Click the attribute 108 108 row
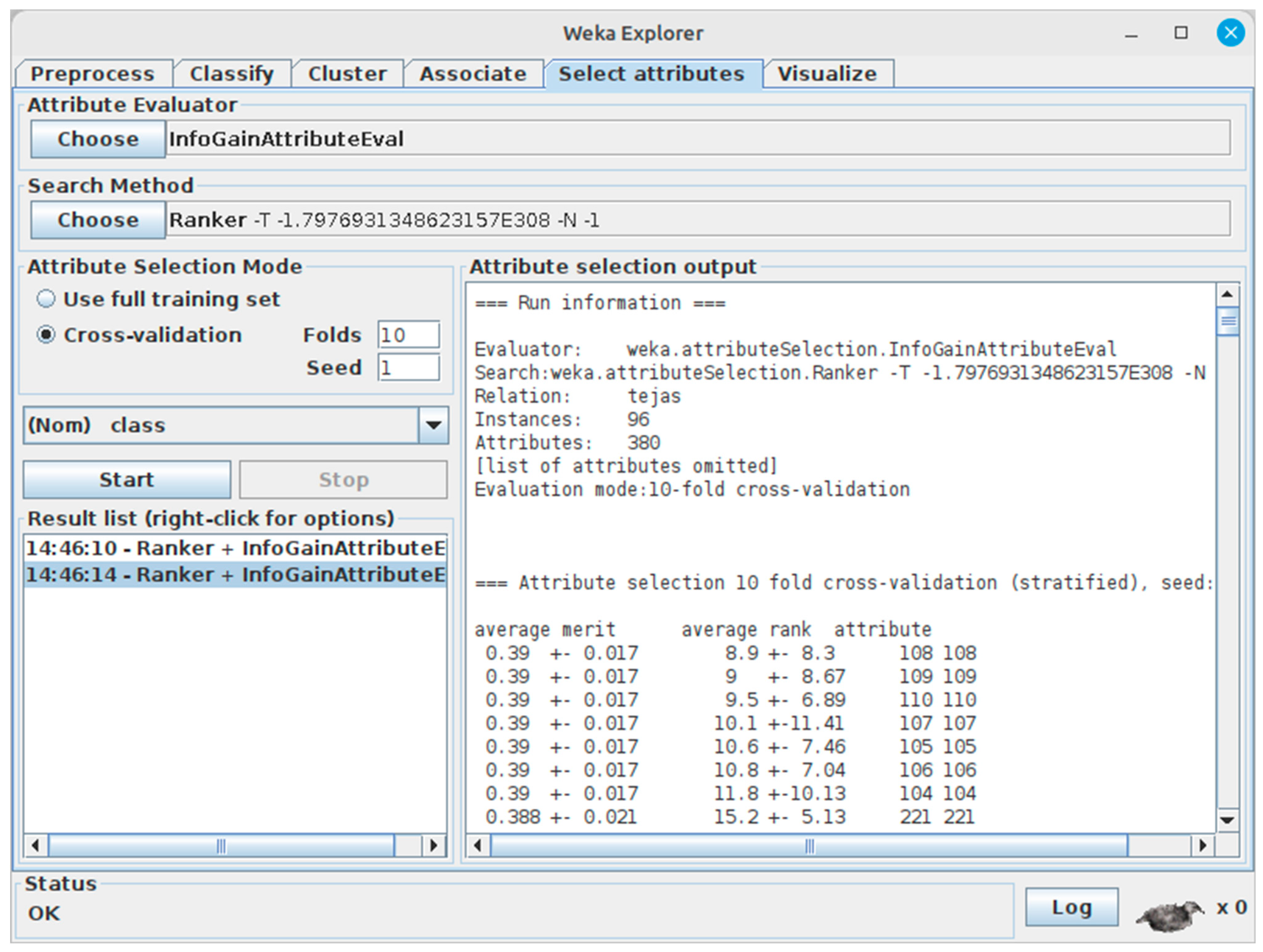 [x=731, y=653]
